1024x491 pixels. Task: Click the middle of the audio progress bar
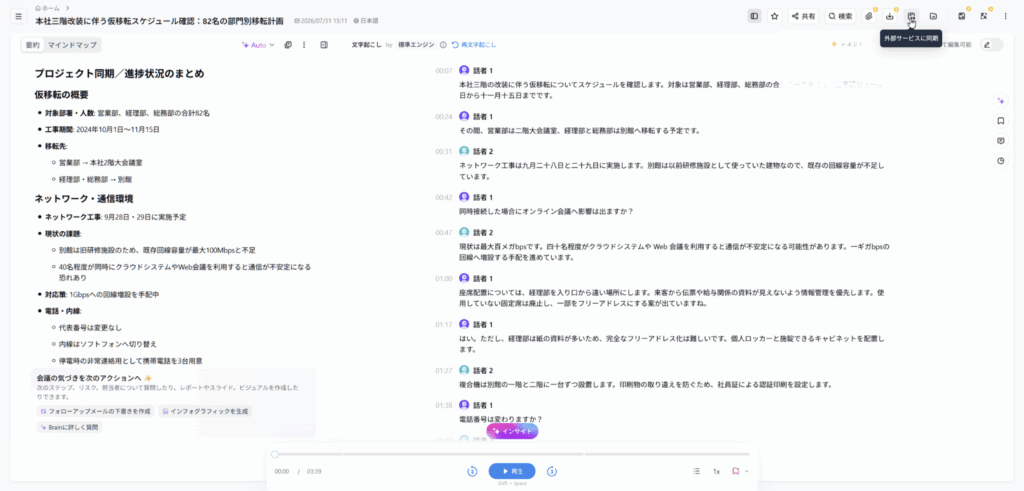pyautogui.click(x=512, y=454)
